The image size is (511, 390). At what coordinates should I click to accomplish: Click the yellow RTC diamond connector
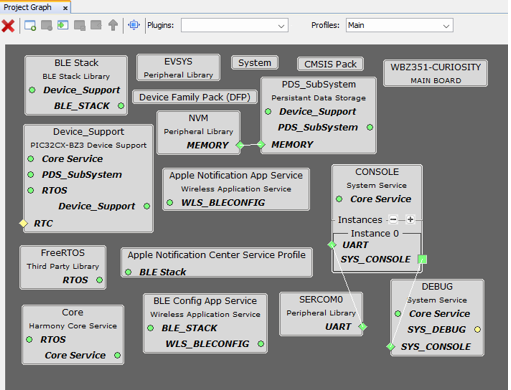tap(23, 223)
